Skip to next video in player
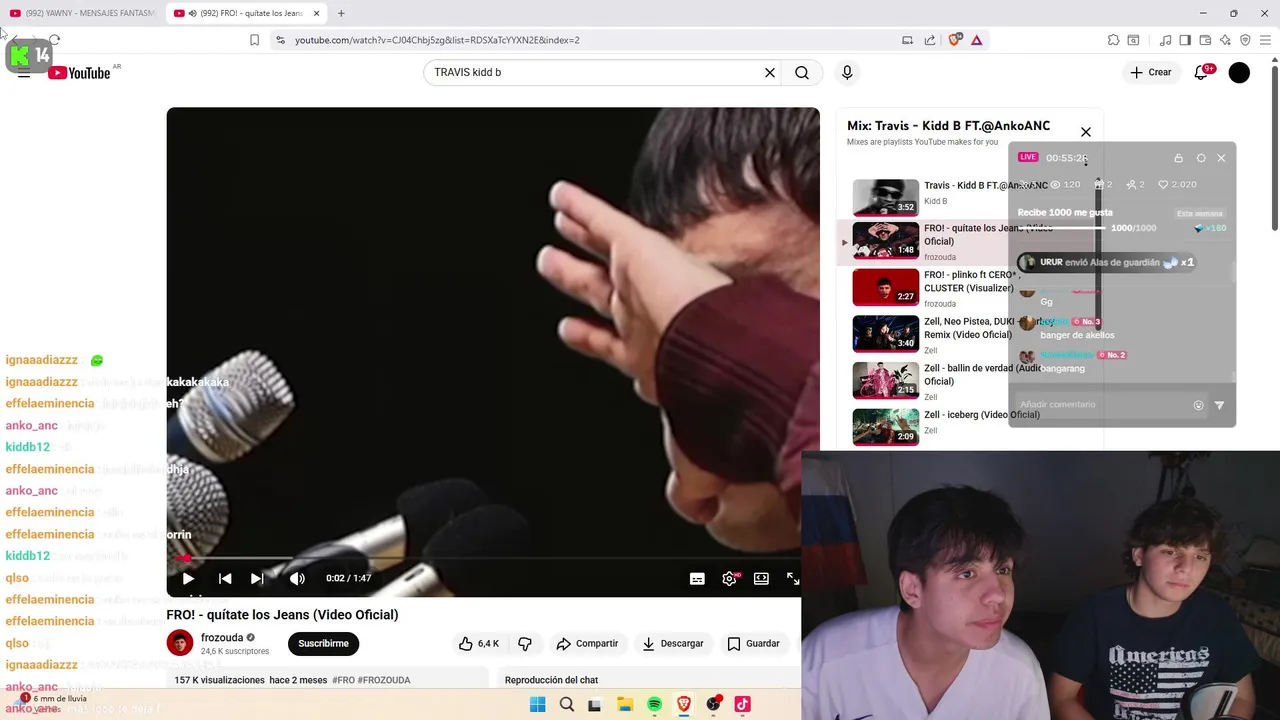Image resolution: width=1280 pixels, height=720 pixels. pos(257,578)
